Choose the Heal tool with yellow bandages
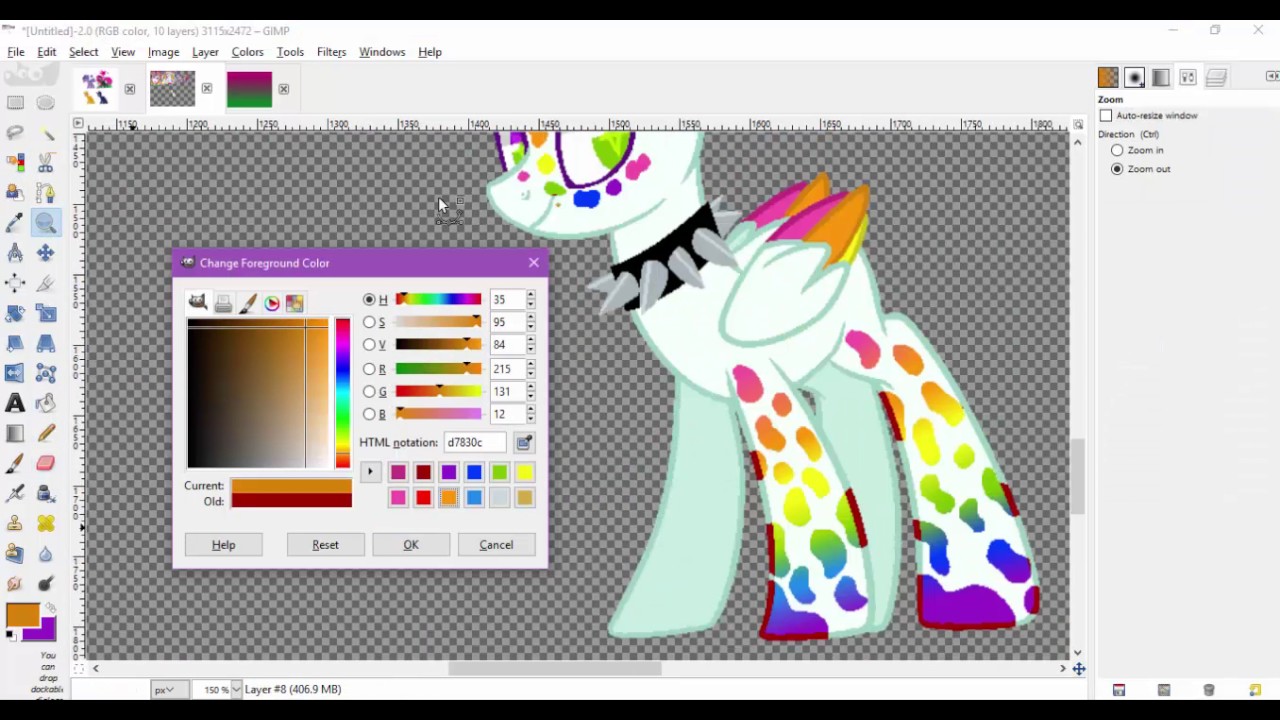Image resolution: width=1280 pixels, height=720 pixels. click(45, 522)
